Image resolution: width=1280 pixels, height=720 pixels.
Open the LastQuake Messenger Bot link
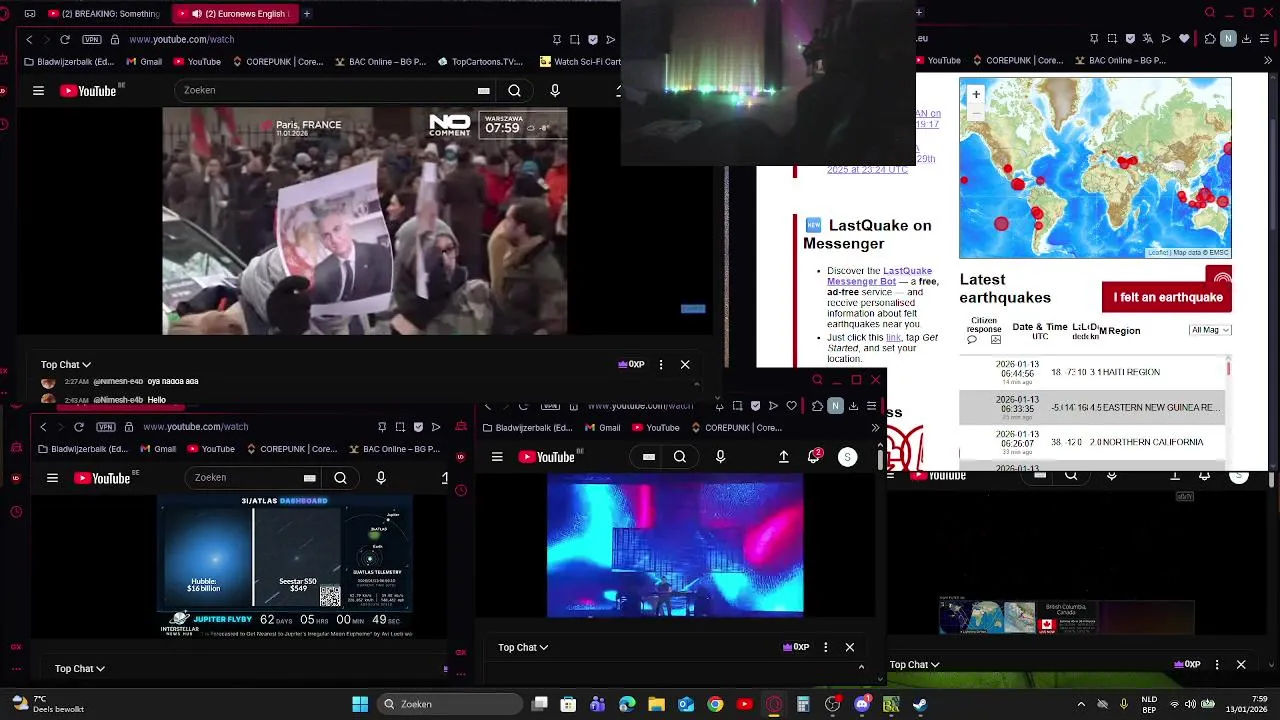click(879, 276)
